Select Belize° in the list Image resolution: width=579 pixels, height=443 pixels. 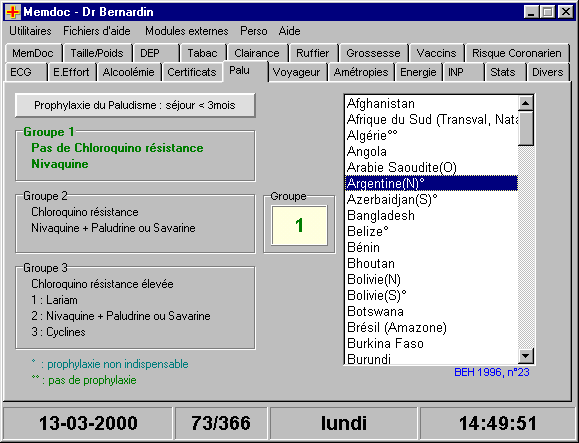[431, 231]
